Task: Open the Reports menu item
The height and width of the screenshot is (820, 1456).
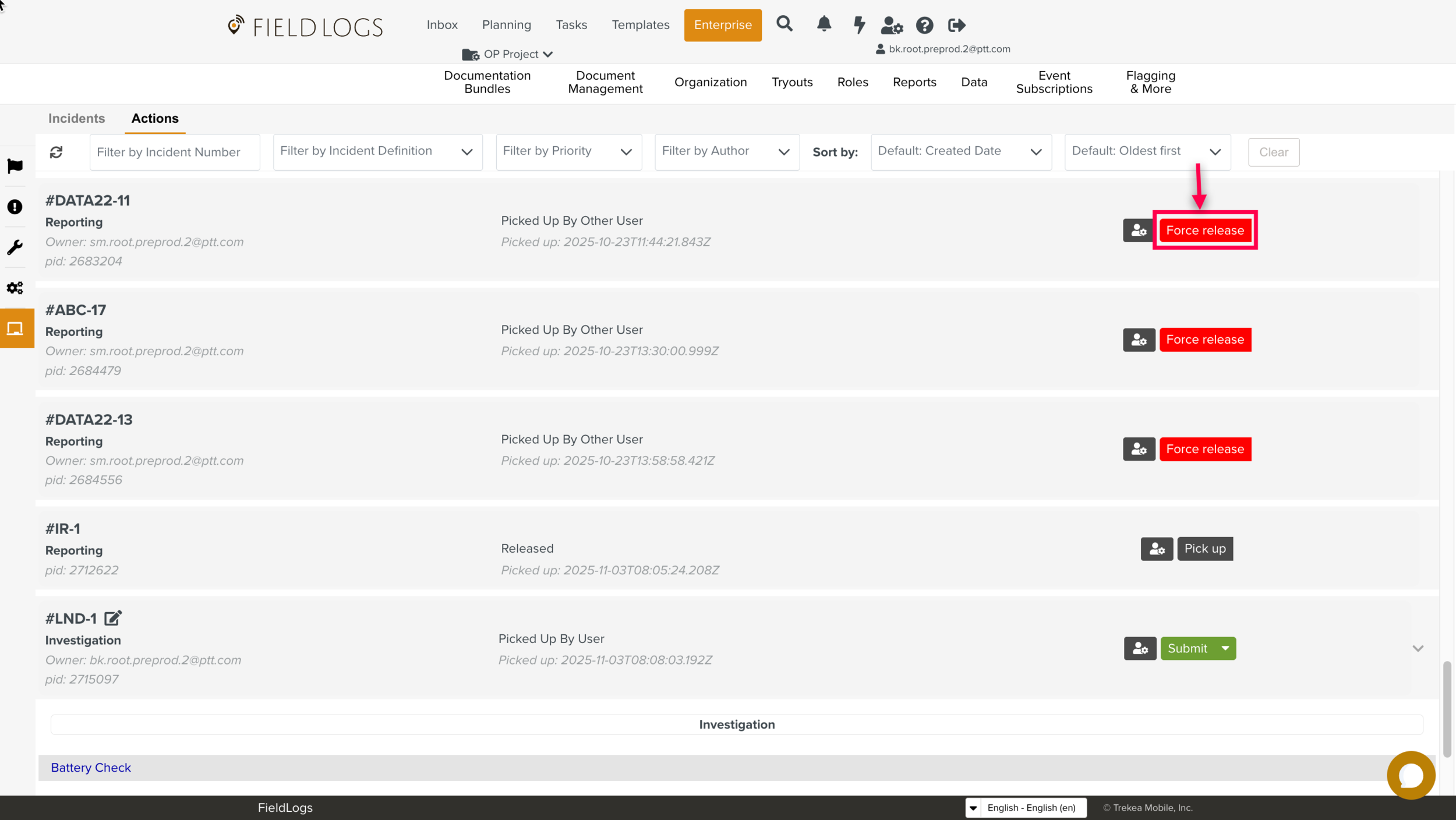Action: tap(914, 82)
